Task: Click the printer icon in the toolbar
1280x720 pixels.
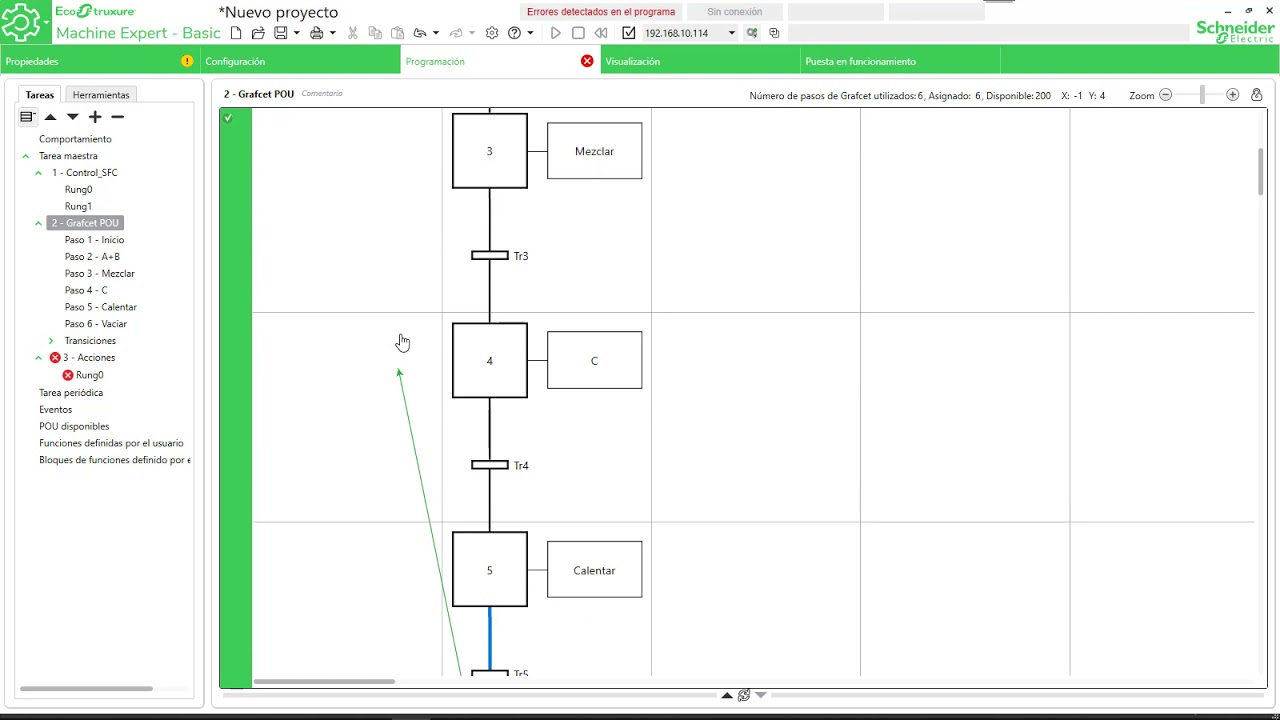Action: (x=316, y=33)
